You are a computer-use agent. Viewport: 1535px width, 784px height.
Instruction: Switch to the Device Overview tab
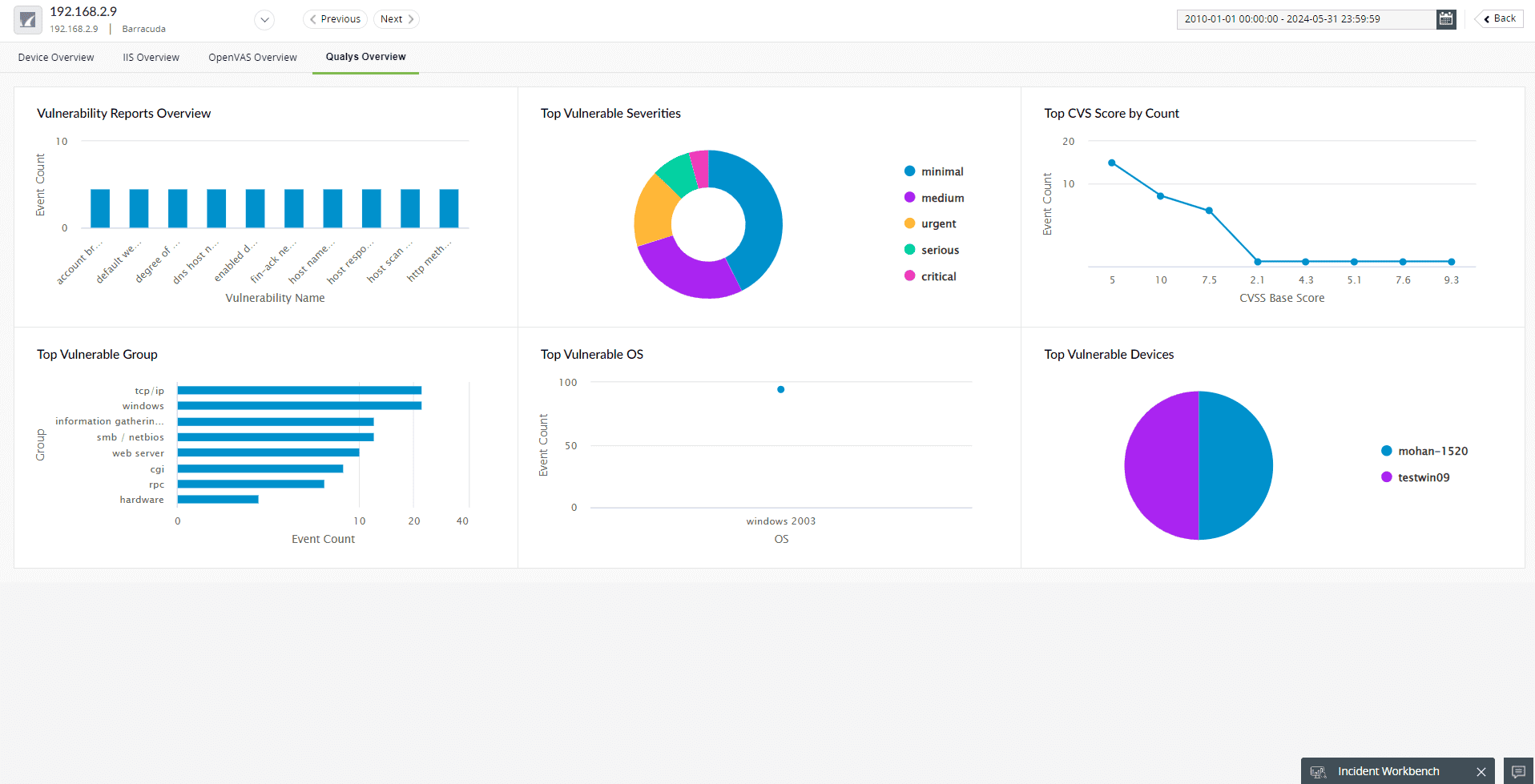tap(56, 58)
